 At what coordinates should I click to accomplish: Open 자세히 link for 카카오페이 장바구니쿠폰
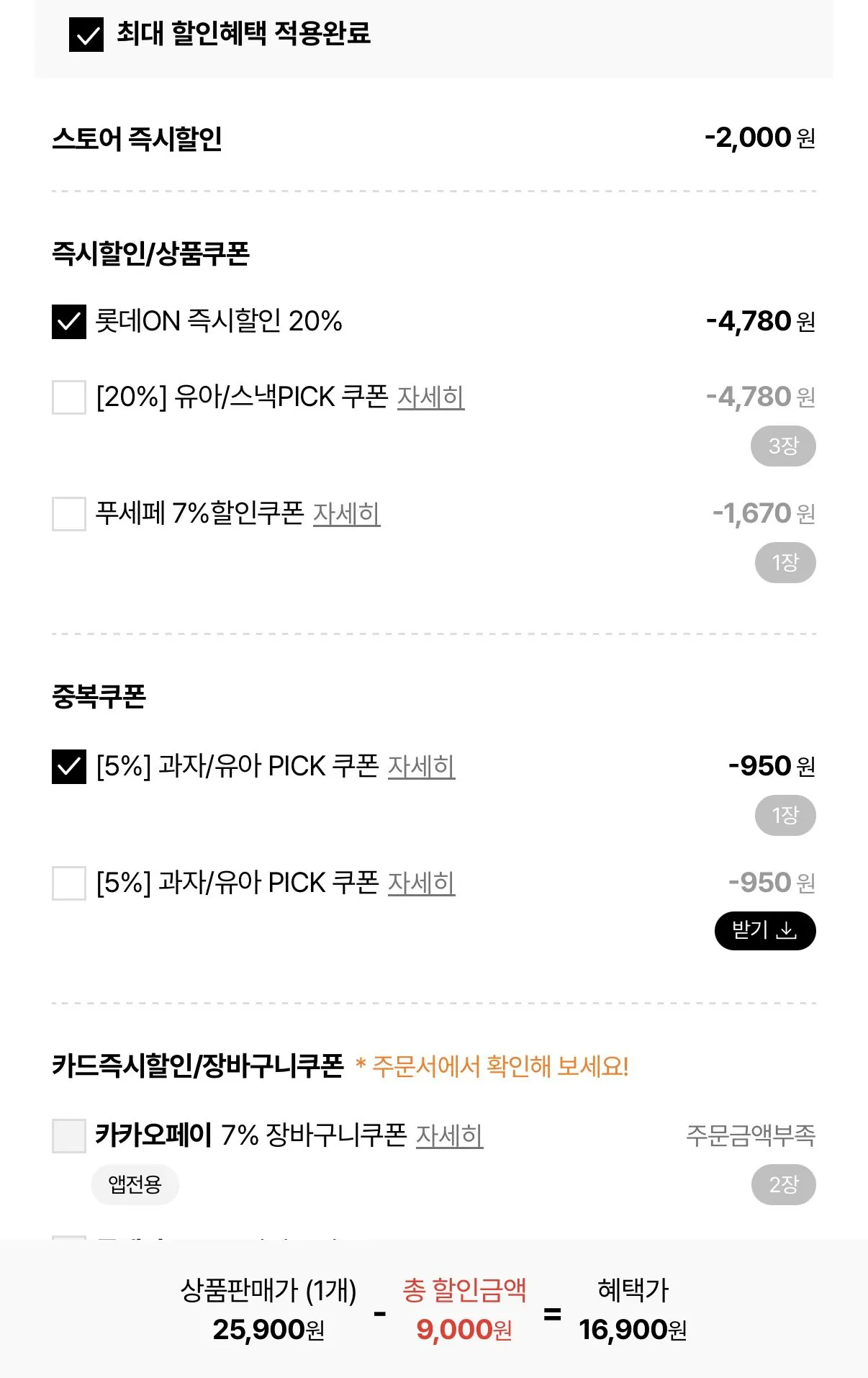[449, 1136]
